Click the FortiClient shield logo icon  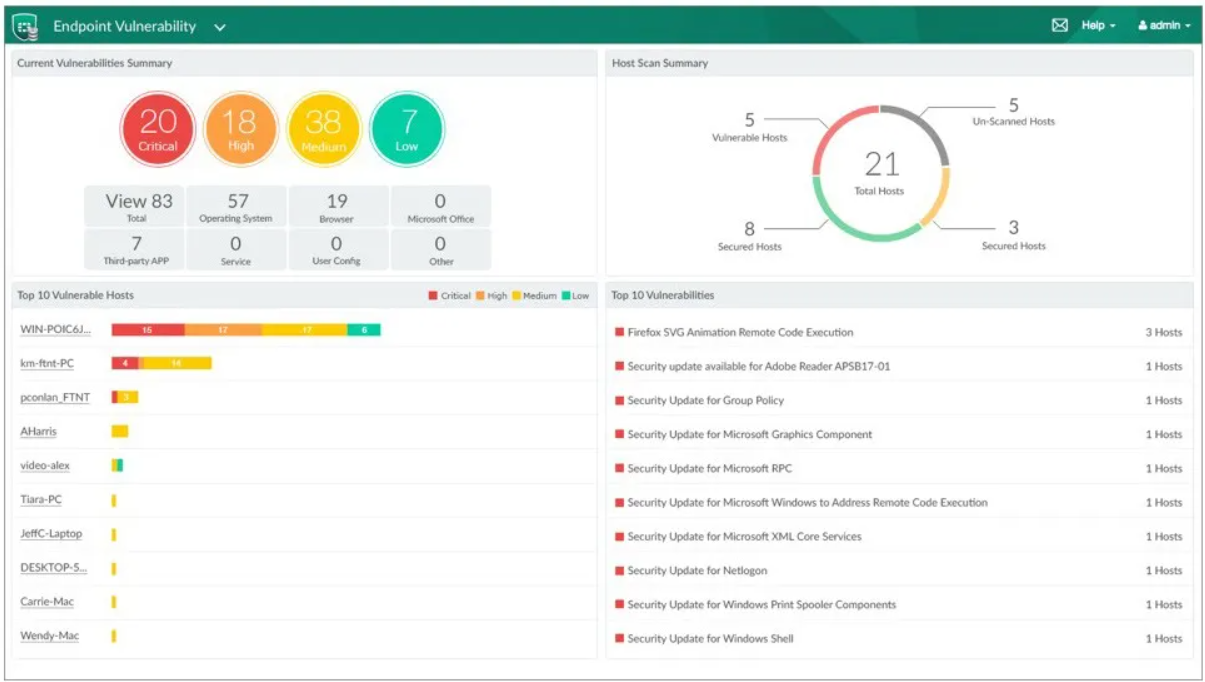[x=25, y=26]
